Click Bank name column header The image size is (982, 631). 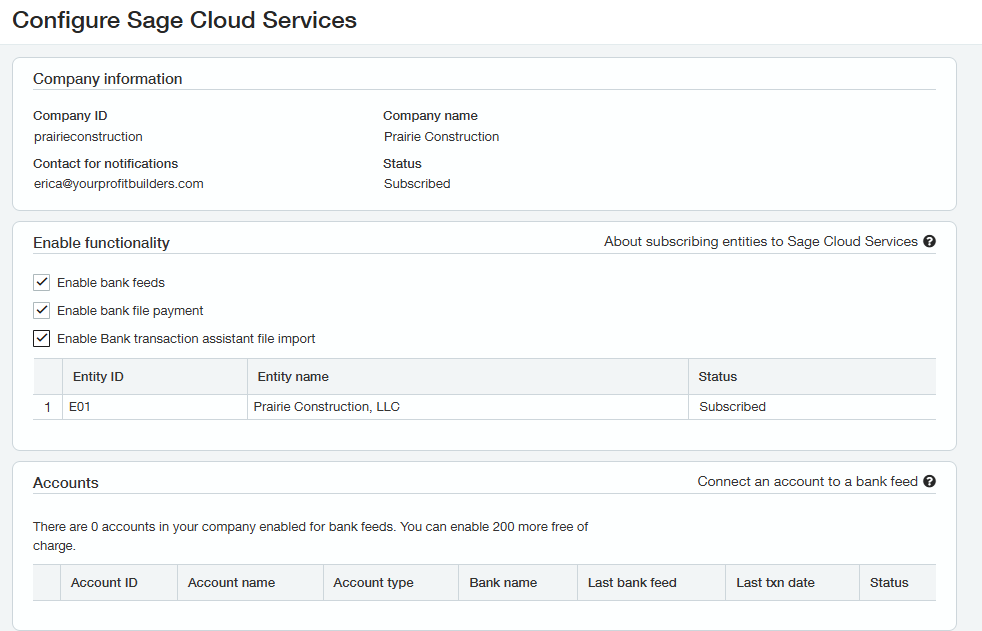click(518, 583)
